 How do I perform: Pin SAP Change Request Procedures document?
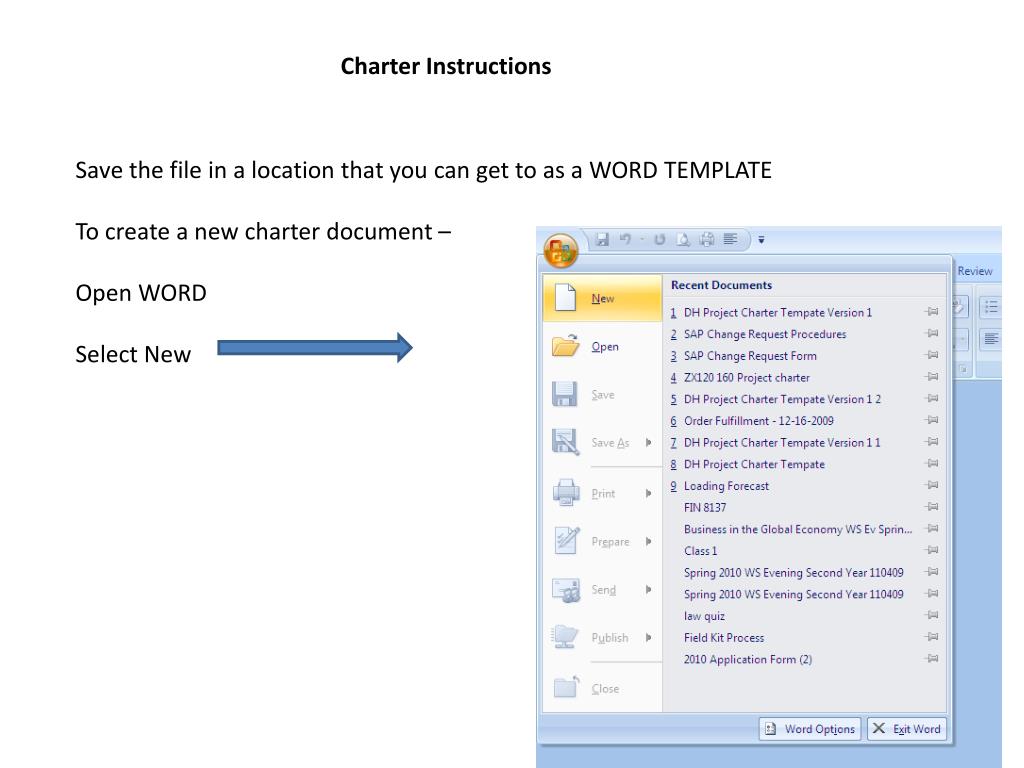pyautogui.click(x=932, y=333)
